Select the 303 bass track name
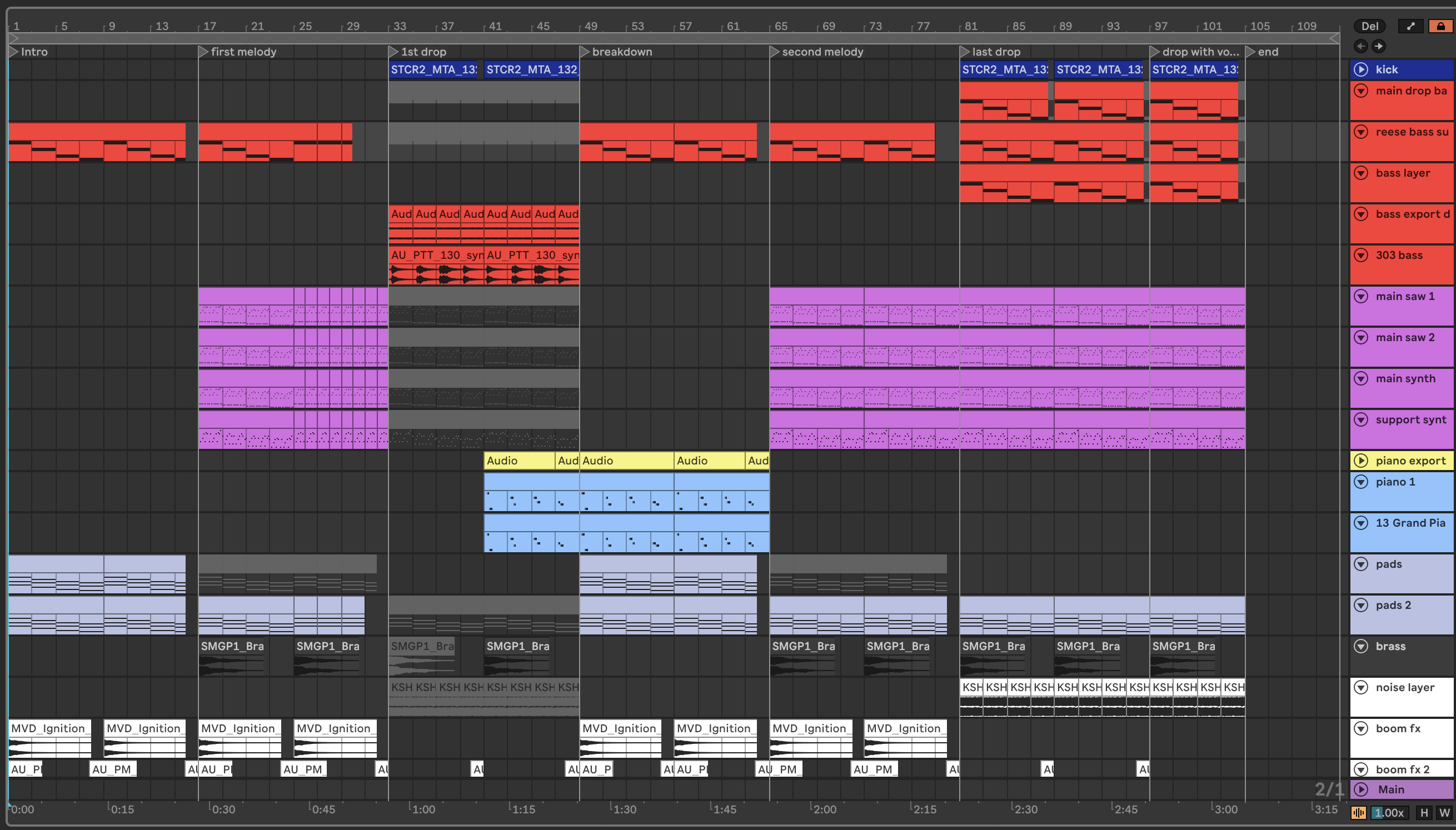The height and width of the screenshot is (830, 1456). coord(1399,255)
